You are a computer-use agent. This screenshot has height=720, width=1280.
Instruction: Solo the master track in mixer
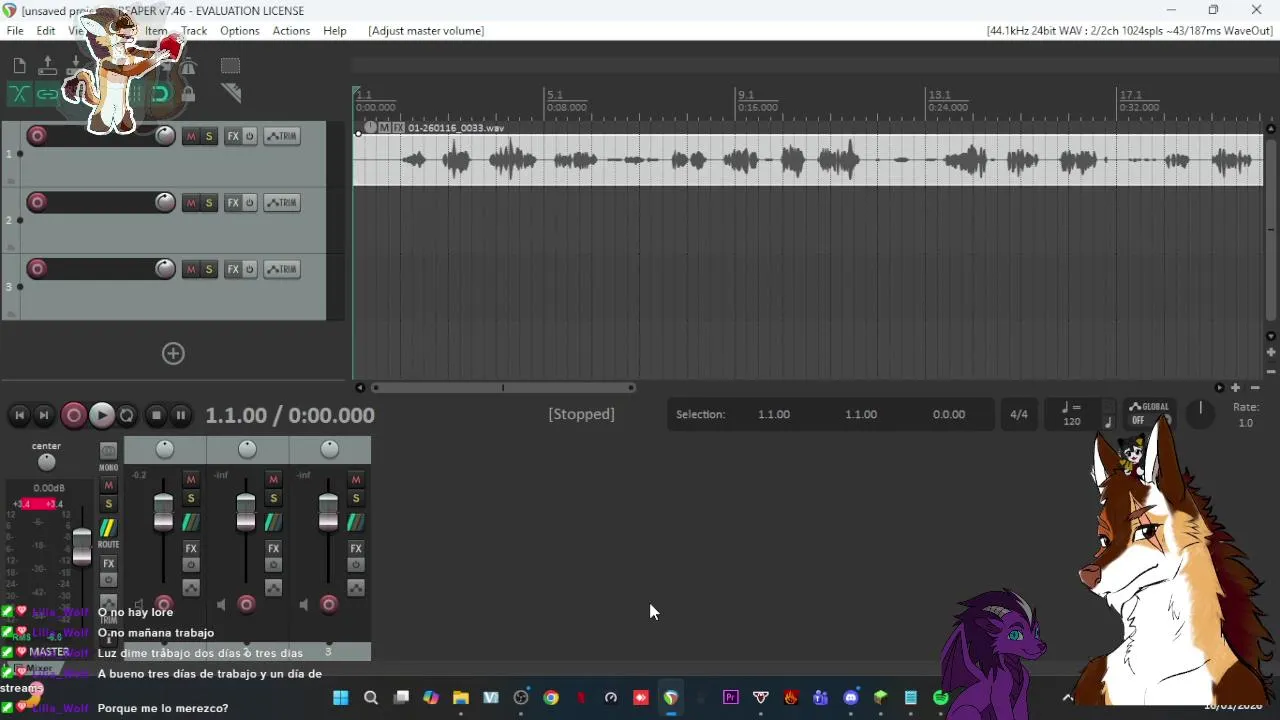point(108,503)
